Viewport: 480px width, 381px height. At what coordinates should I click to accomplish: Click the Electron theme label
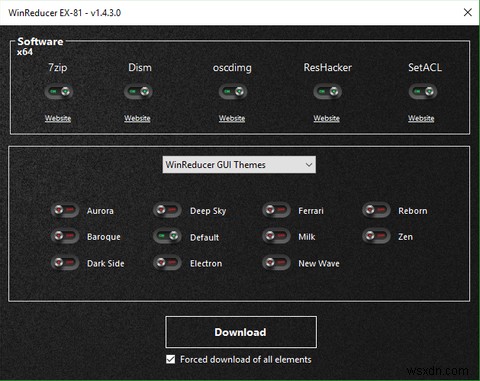point(206,264)
